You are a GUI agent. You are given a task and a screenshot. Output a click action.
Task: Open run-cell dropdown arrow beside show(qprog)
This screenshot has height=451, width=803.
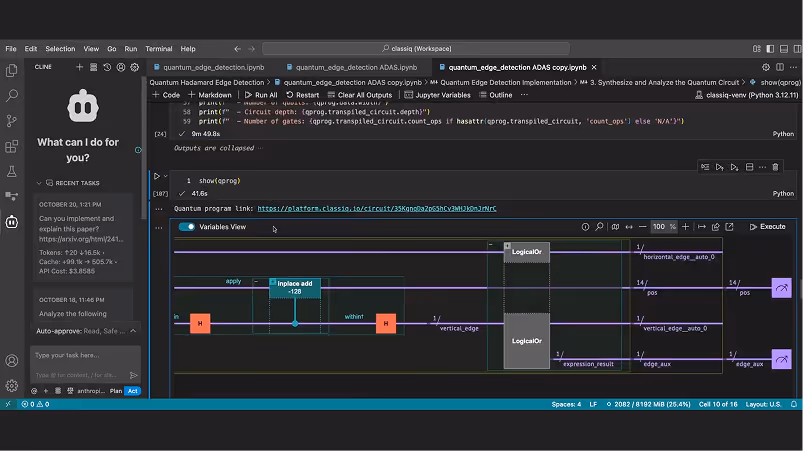(166, 176)
